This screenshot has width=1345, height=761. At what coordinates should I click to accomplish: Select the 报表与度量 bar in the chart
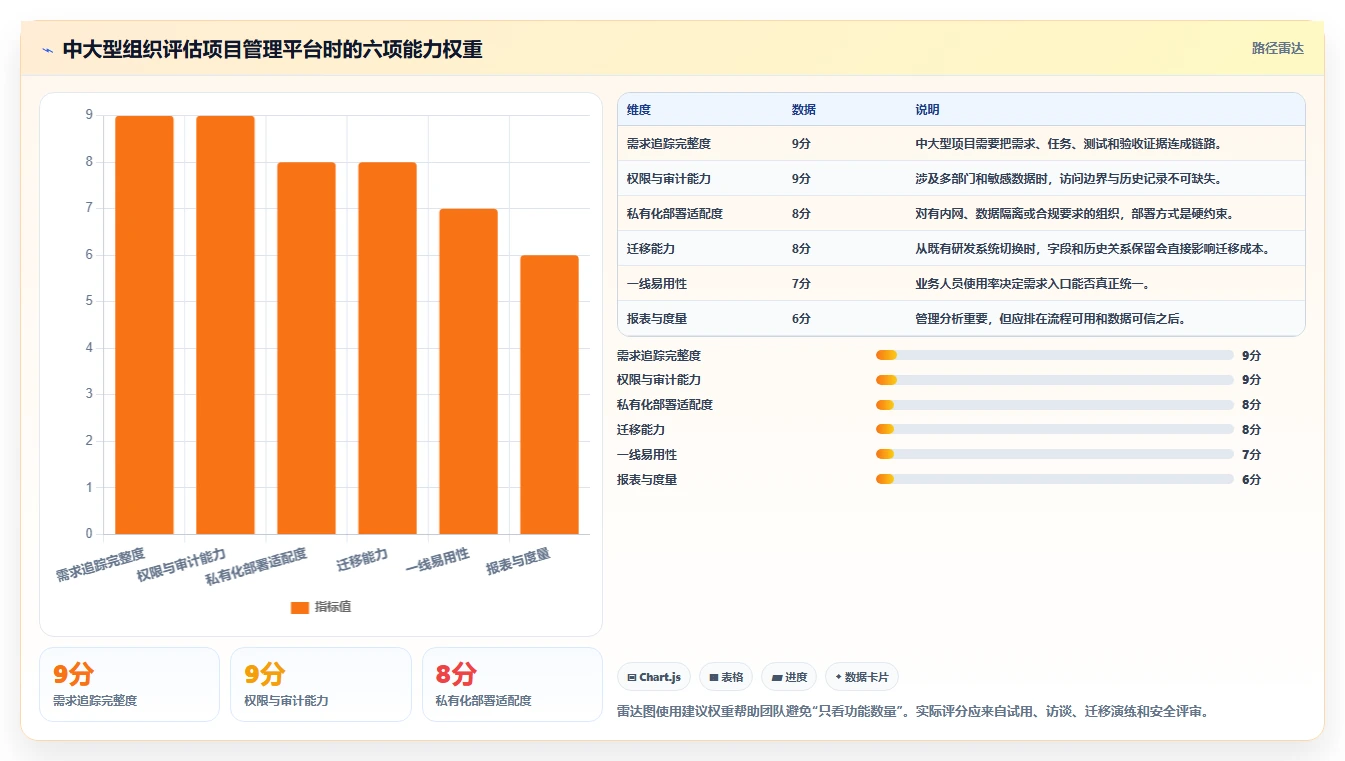pyautogui.click(x=549, y=395)
